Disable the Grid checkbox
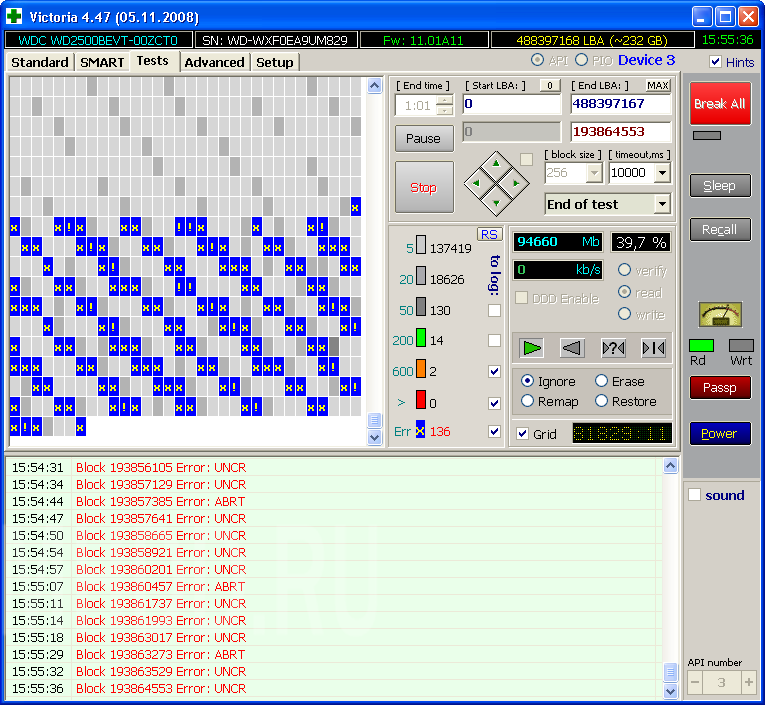The height and width of the screenshot is (705, 765). [523, 434]
